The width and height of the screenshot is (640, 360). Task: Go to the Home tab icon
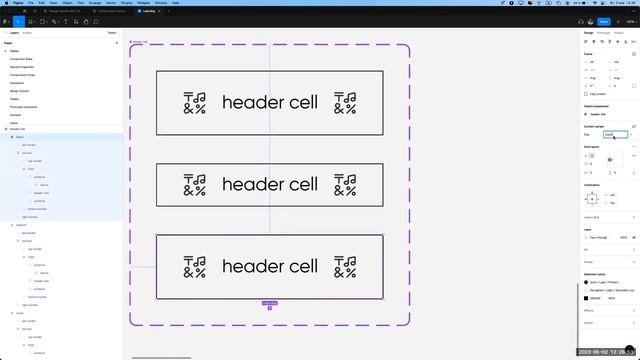pyautogui.click(x=24, y=11)
